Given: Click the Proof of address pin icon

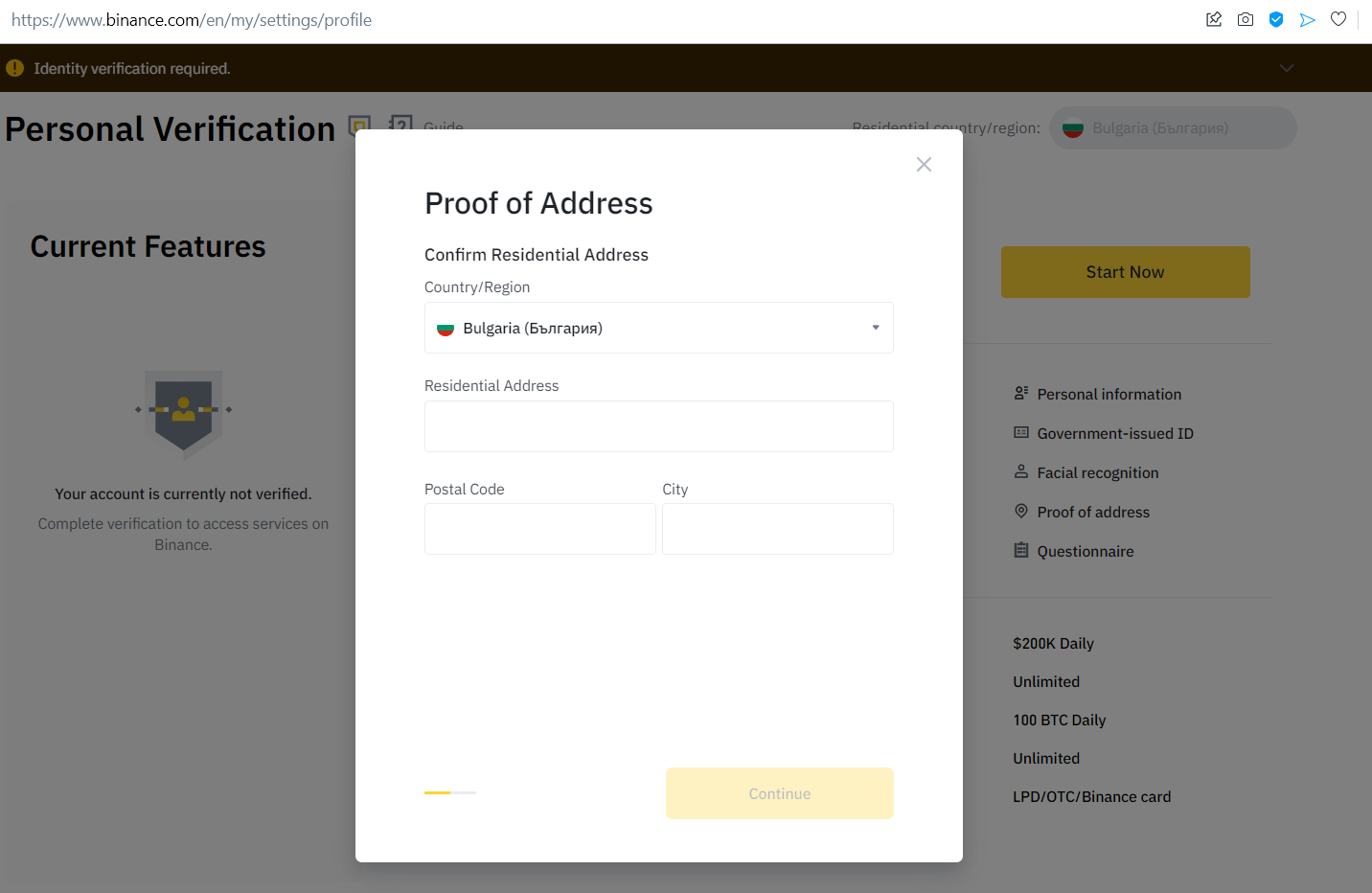Looking at the screenshot, I should 1021,511.
